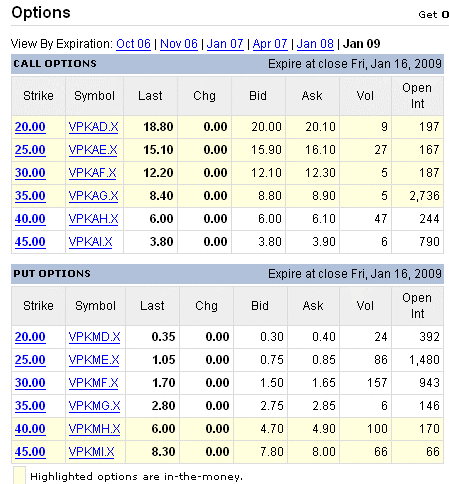Image resolution: width=449 pixels, height=484 pixels.
Task: Open the VPKMF.X put contract
Action: pos(93,383)
